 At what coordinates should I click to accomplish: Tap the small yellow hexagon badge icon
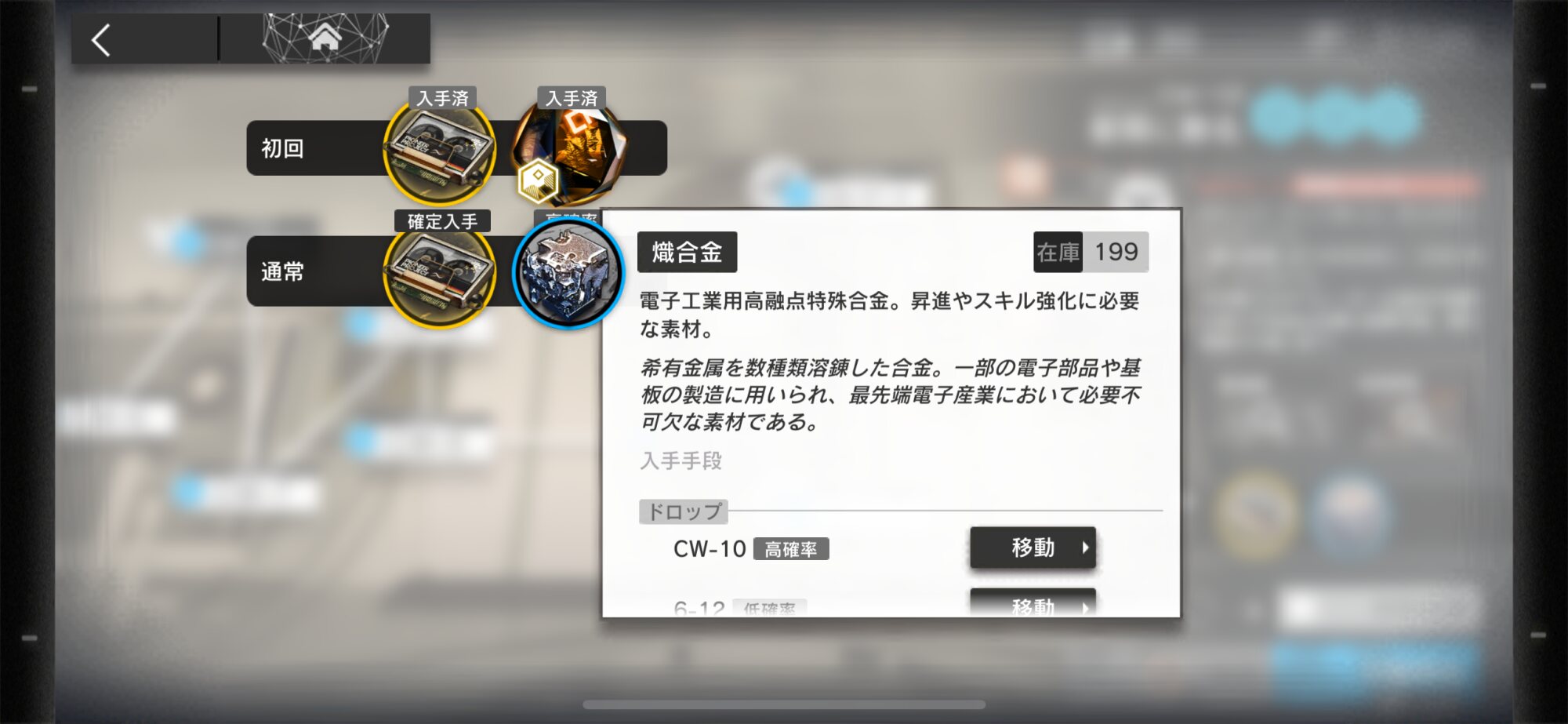[538, 180]
